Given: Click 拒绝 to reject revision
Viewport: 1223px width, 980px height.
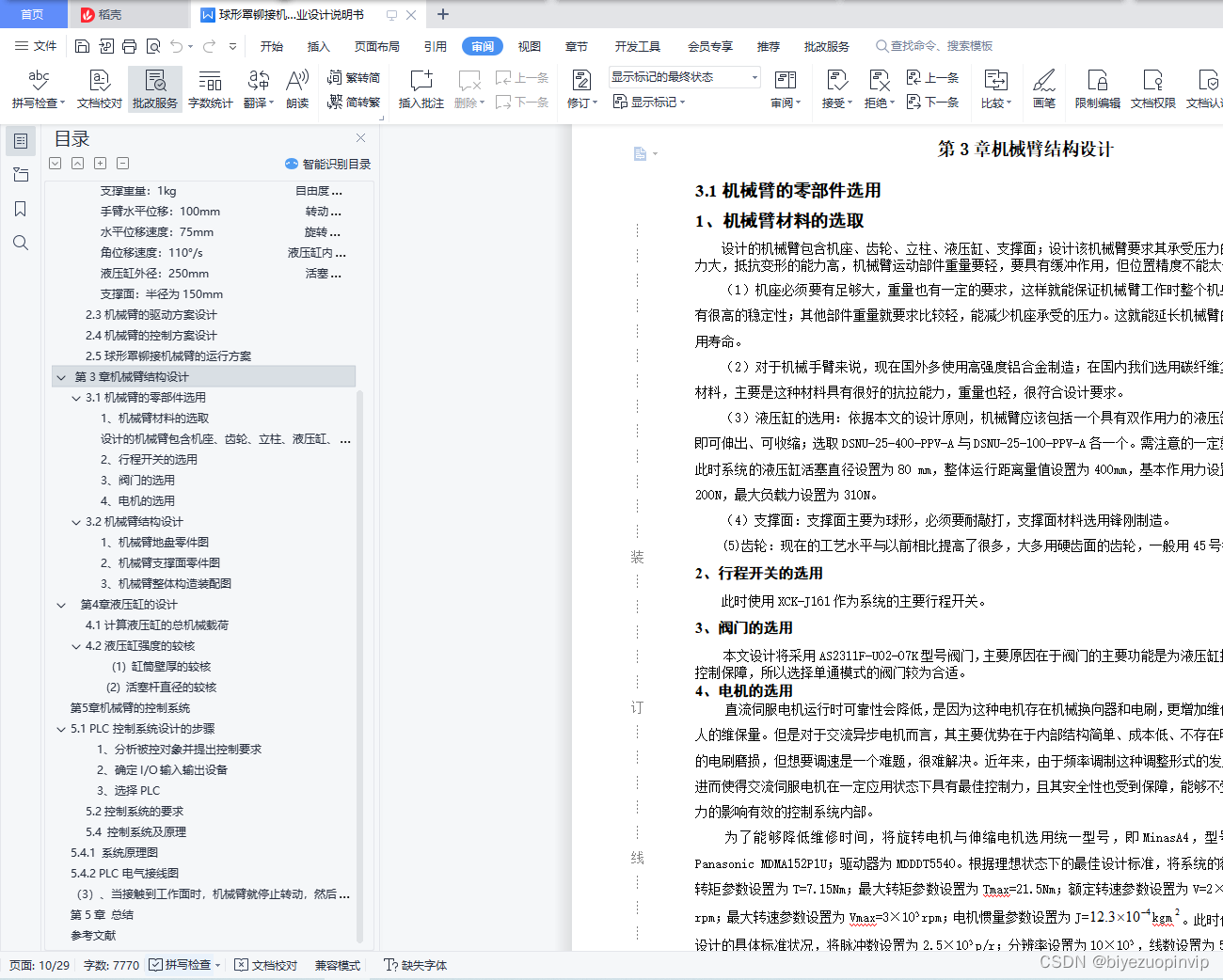Looking at the screenshot, I should [x=879, y=89].
